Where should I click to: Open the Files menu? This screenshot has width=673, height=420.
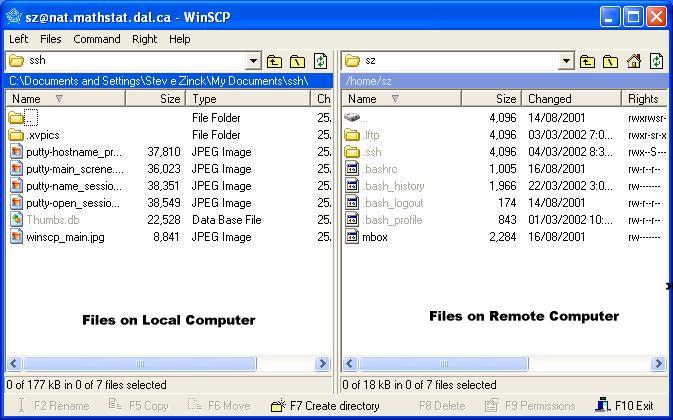coord(51,39)
